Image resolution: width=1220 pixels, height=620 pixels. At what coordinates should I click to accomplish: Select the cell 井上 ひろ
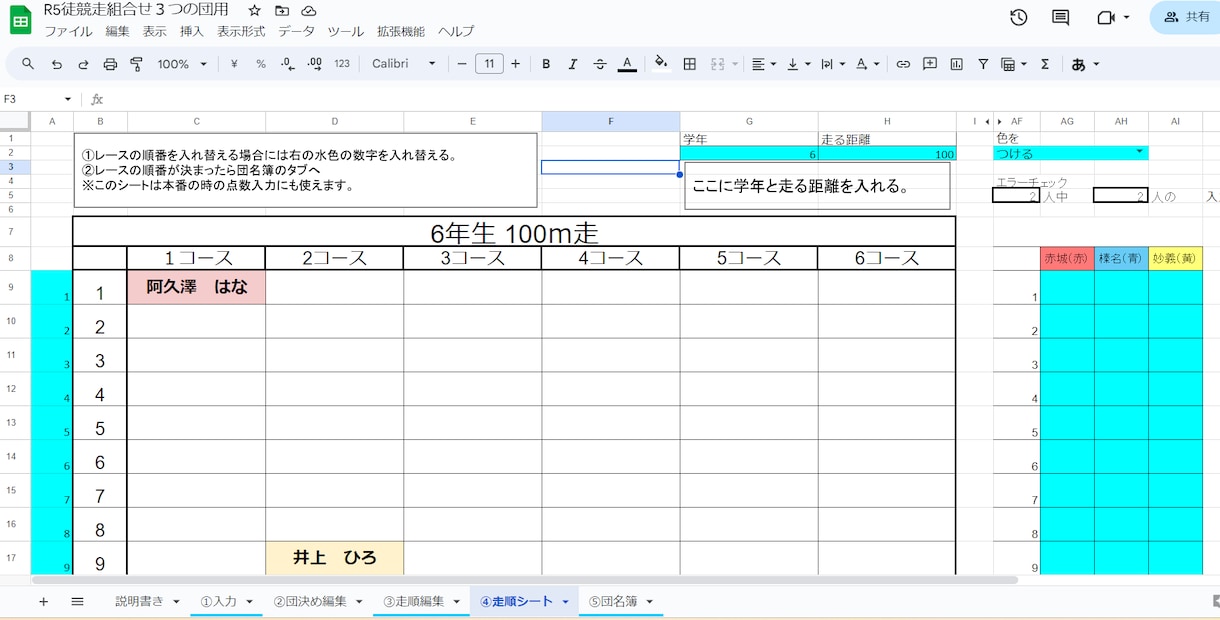pyautogui.click(x=334, y=558)
